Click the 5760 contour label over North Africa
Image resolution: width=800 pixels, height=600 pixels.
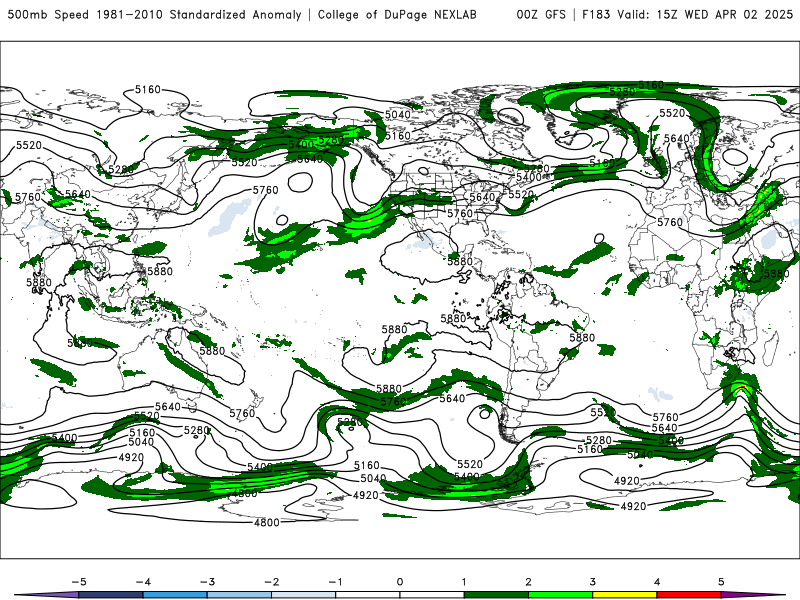(669, 222)
